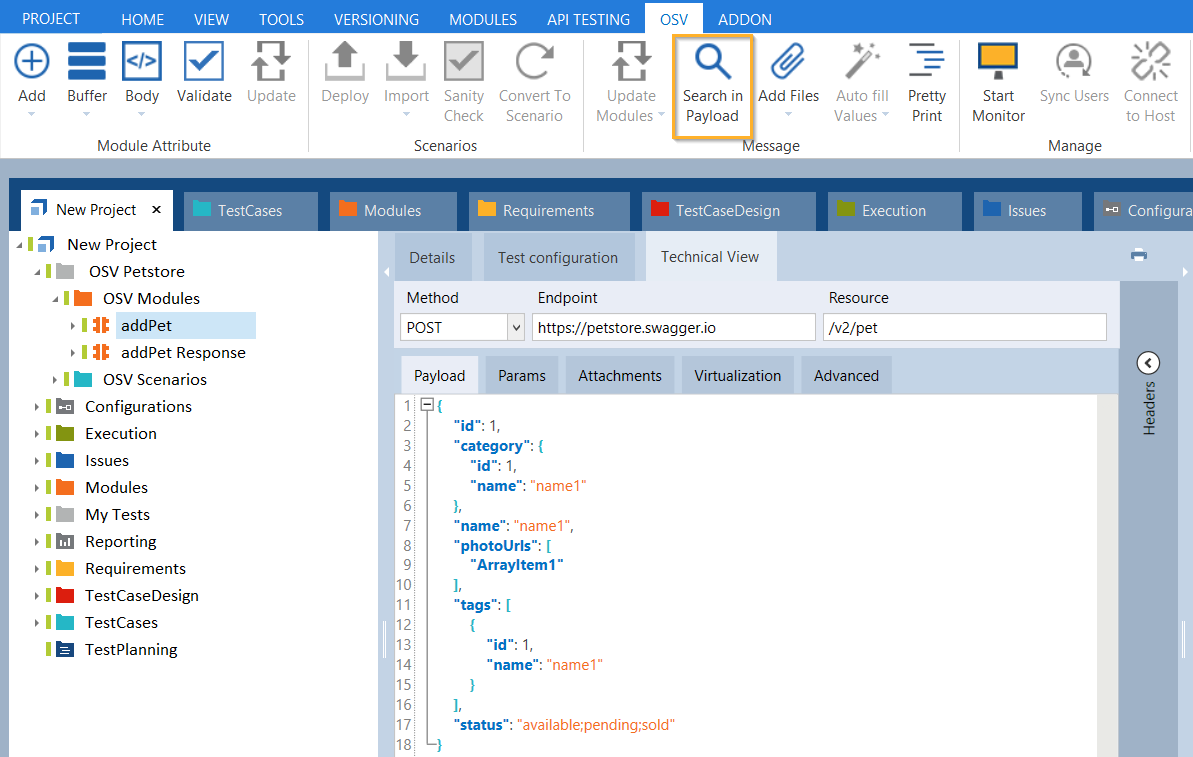Viewport: 1193px width, 757px height.
Task: Click the Search in Payload icon
Action: tap(712, 63)
